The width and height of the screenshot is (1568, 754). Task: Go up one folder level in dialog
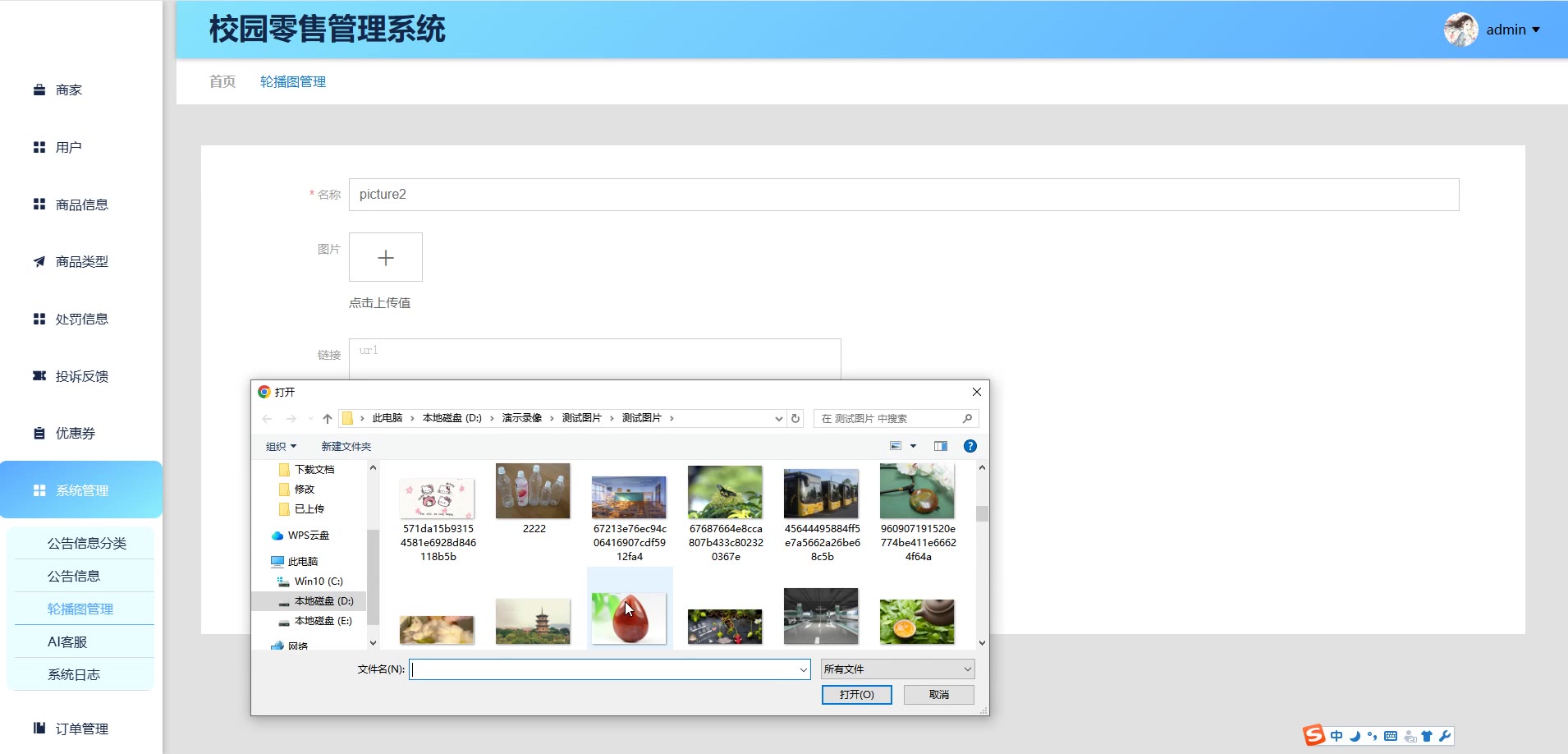328,419
